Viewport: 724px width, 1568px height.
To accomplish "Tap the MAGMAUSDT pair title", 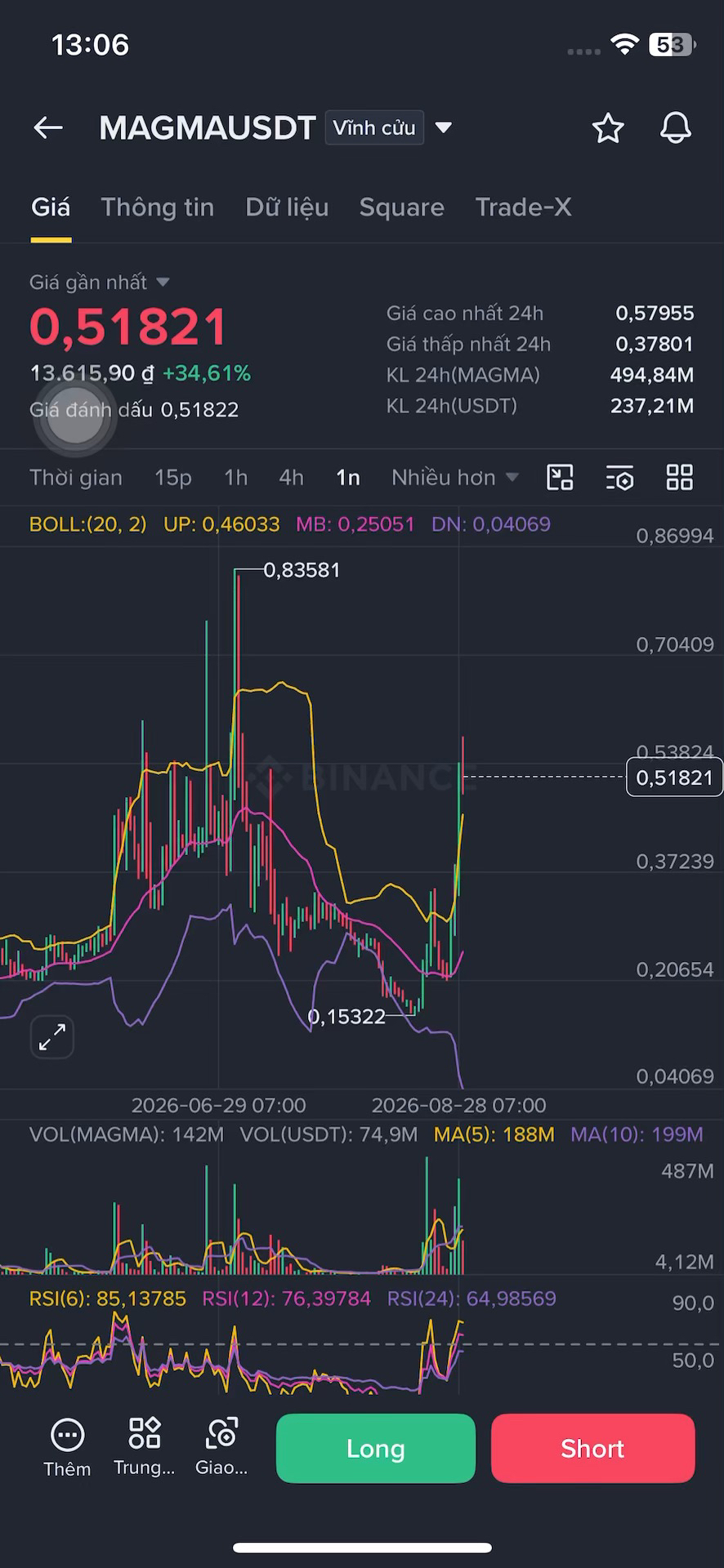I will (208, 128).
